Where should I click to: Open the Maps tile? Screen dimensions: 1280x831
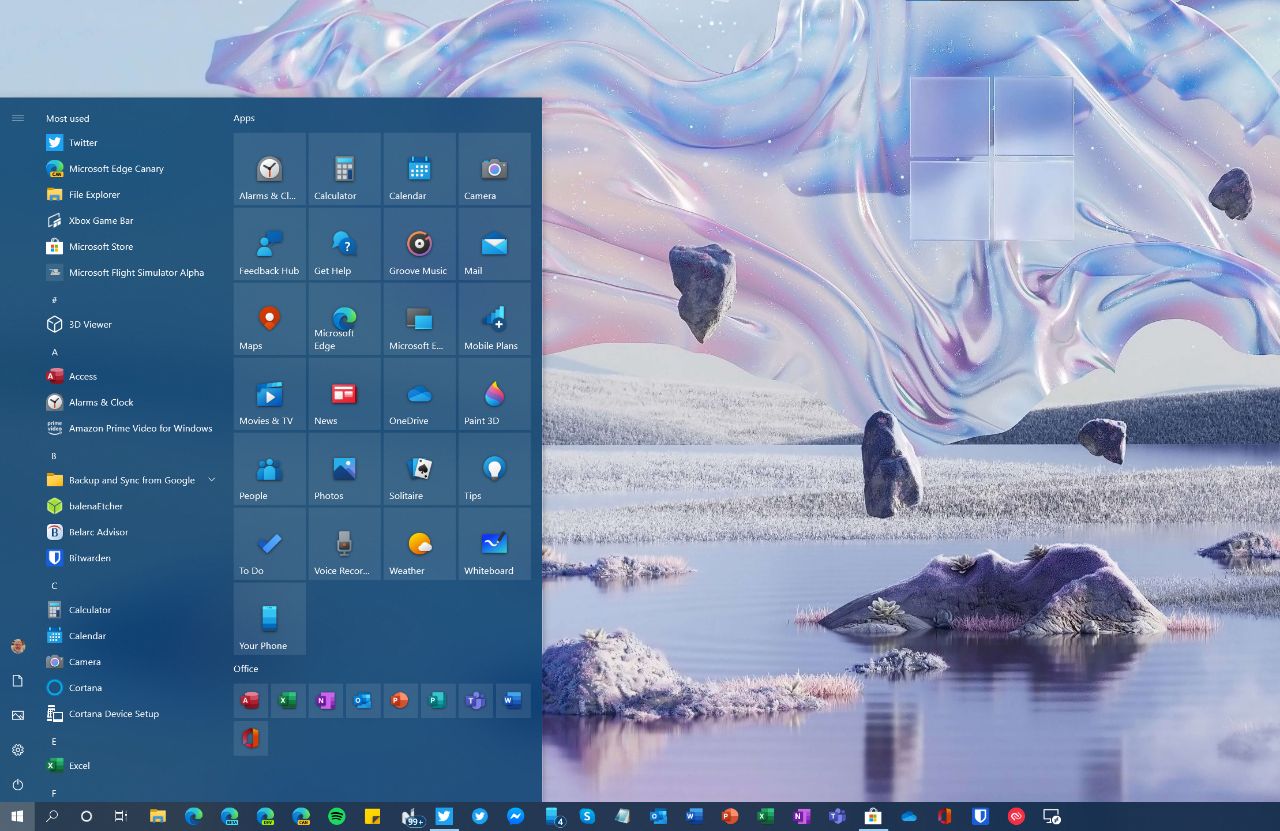point(269,319)
